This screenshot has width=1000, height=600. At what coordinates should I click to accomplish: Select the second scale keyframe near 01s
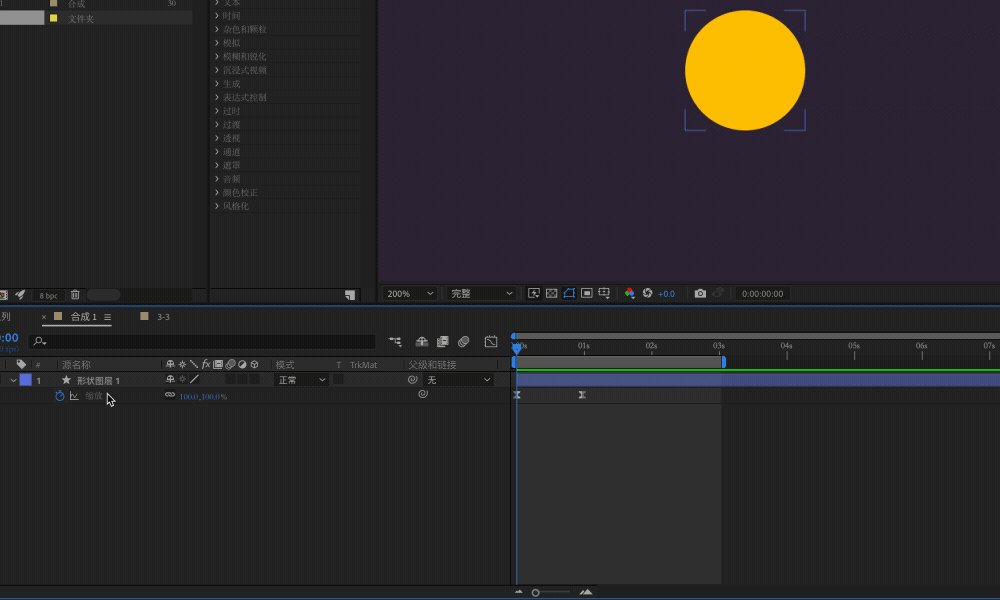582,395
